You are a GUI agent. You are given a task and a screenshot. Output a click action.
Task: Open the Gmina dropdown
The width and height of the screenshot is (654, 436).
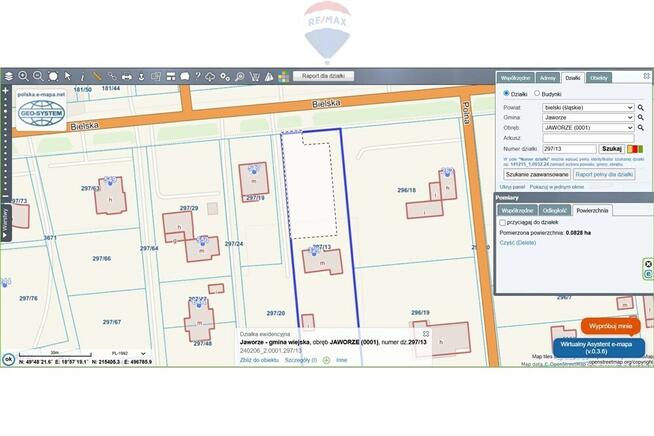click(x=589, y=117)
